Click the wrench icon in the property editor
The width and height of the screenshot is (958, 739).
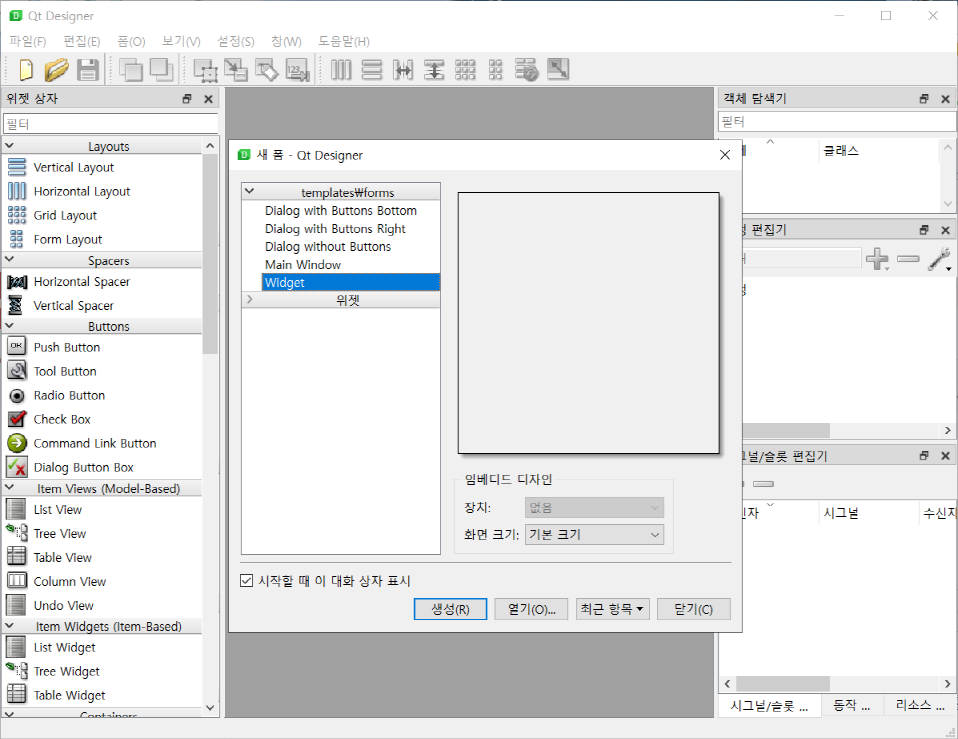pos(939,259)
